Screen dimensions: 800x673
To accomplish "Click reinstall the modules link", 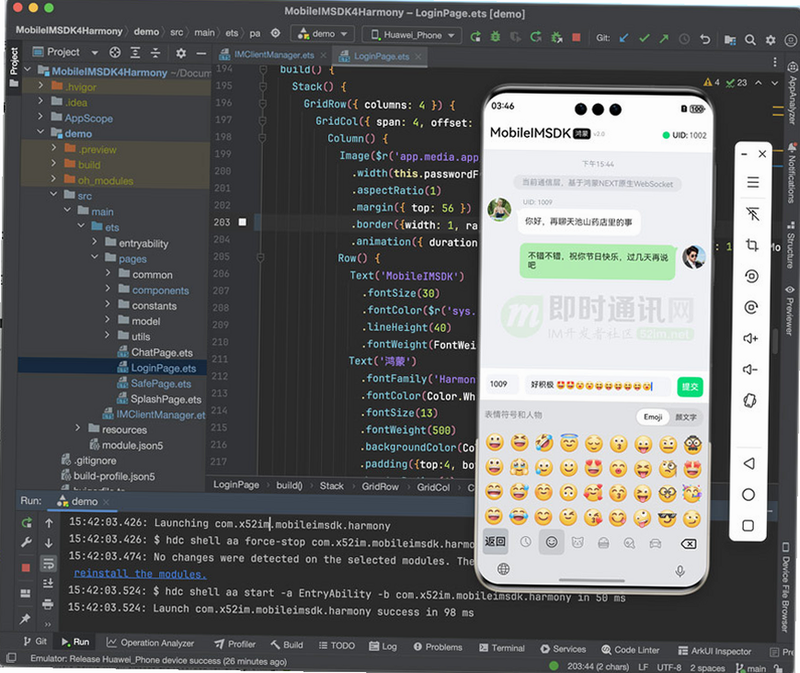I will [x=140, y=574].
